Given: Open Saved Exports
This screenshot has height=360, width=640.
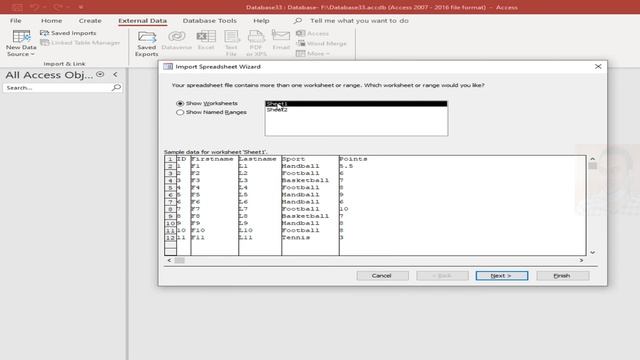Looking at the screenshot, I should [147, 43].
